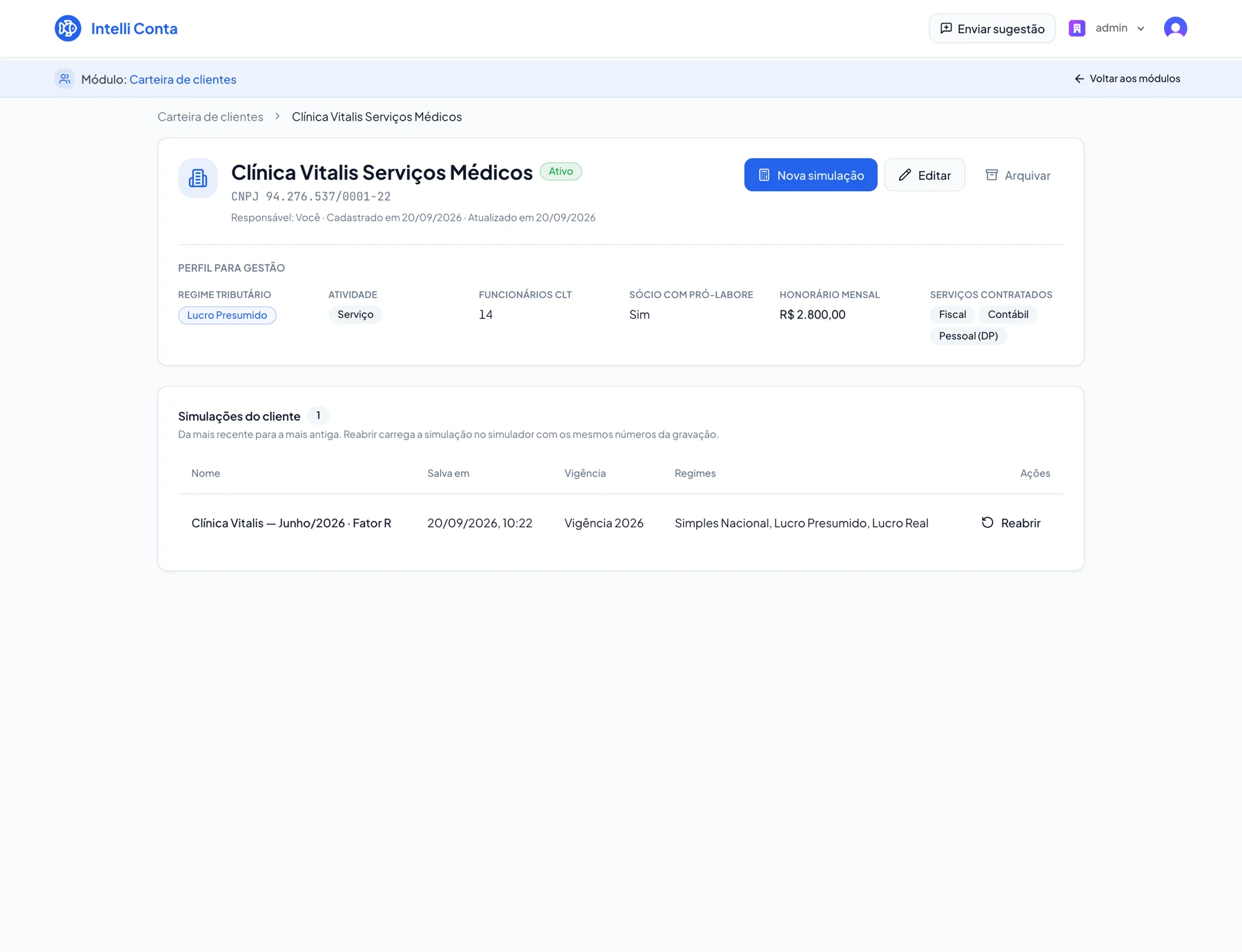The height and width of the screenshot is (952, 1242).
Task: Click the Salva em column header
Action: (448, 473)
